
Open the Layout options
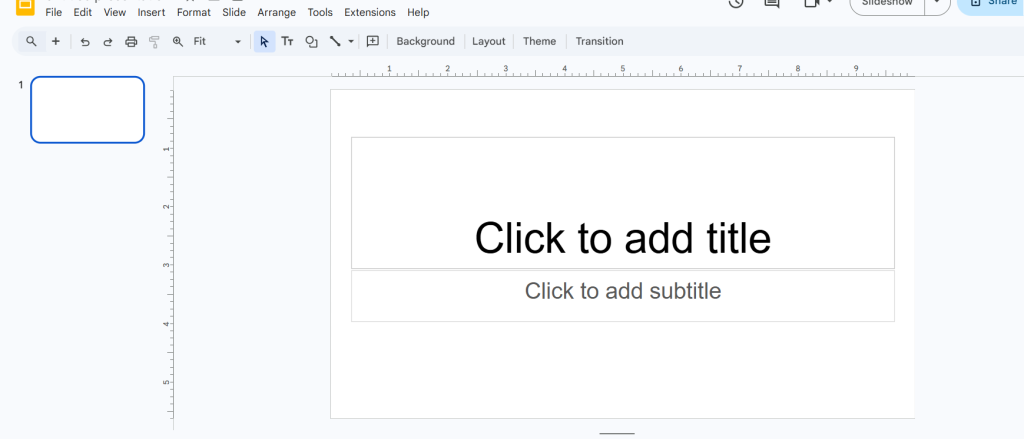click(488, 41)
